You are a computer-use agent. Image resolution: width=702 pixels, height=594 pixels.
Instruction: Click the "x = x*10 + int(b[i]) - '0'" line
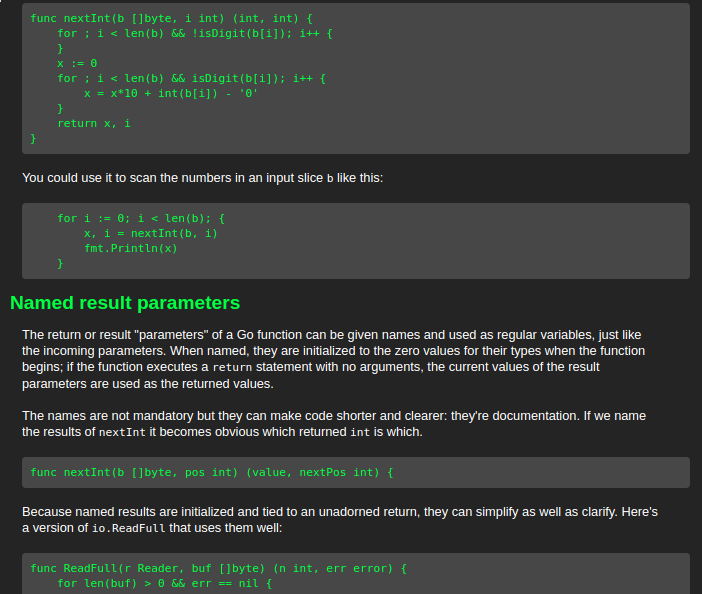172,93
